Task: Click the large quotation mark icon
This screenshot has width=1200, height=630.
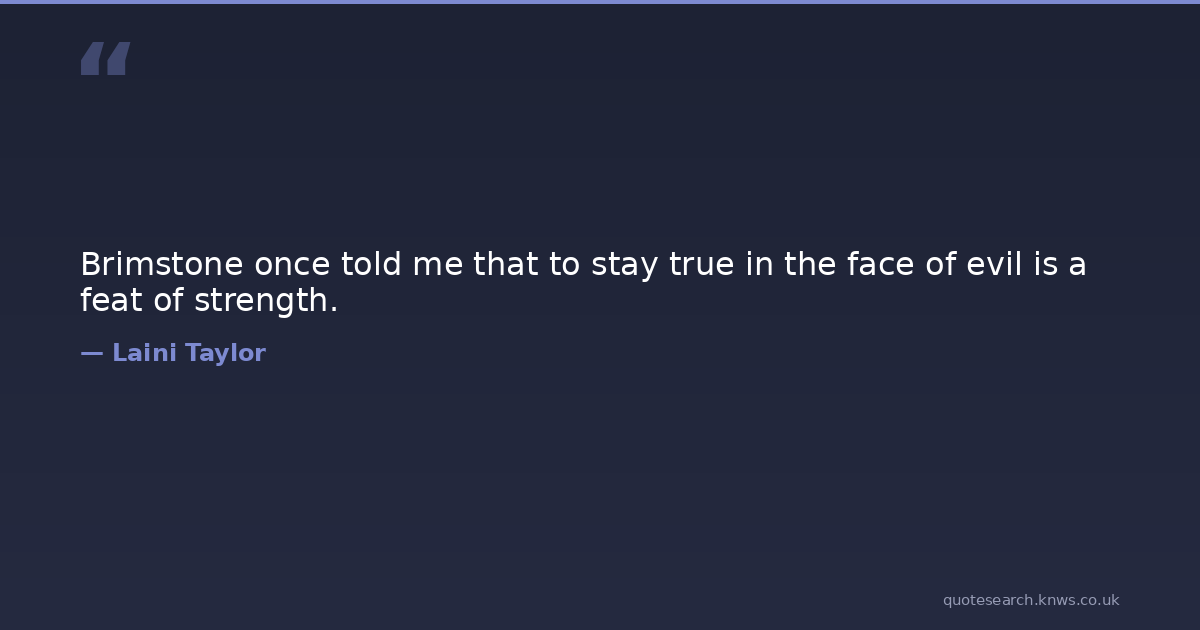Action: click(105, 58)
